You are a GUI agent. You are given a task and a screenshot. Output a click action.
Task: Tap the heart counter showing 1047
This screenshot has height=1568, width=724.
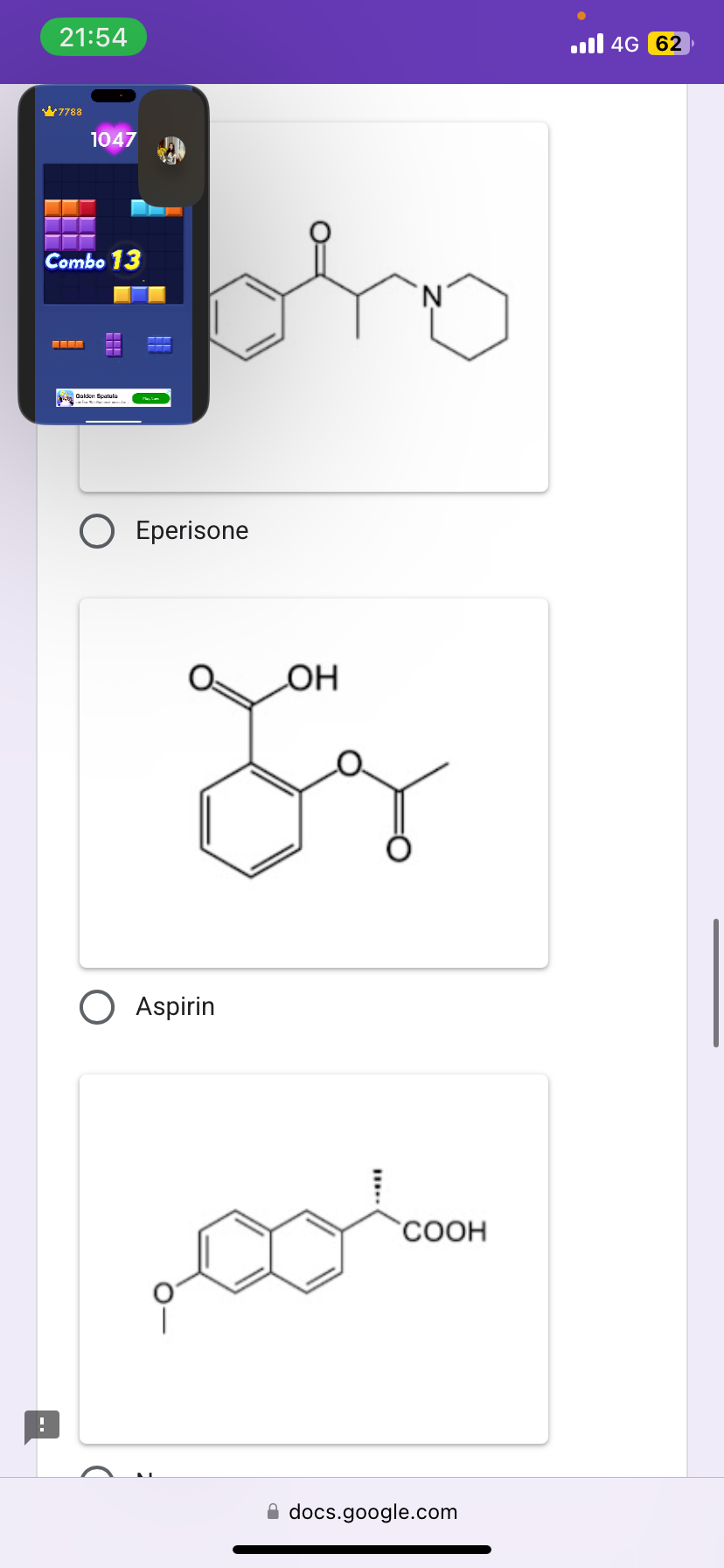point(113,139)
